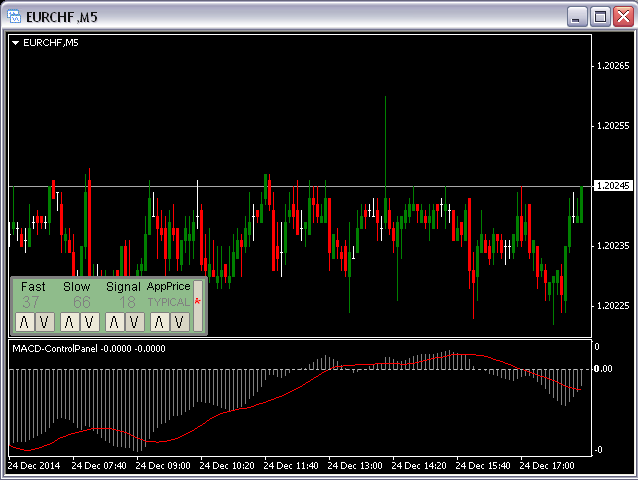Maximize the EURCHF chart window

[x=600, y=16]
